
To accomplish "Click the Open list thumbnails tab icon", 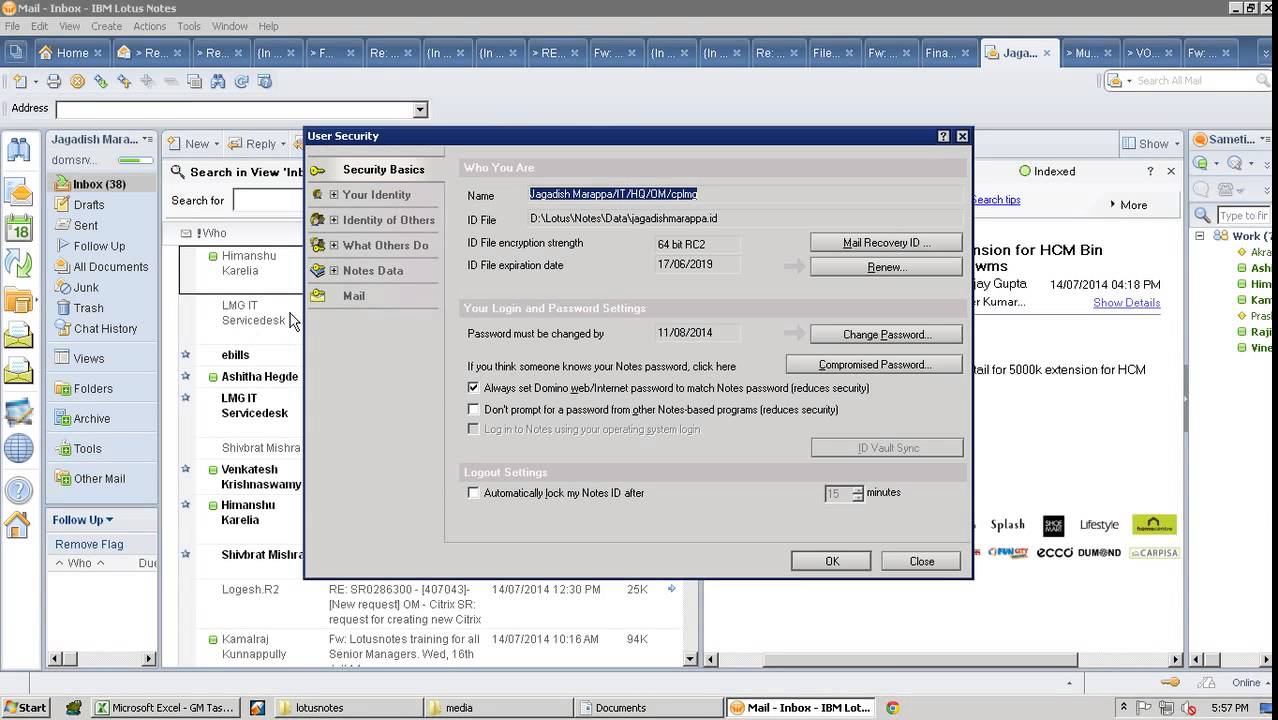I will click(x=15, y=52).
